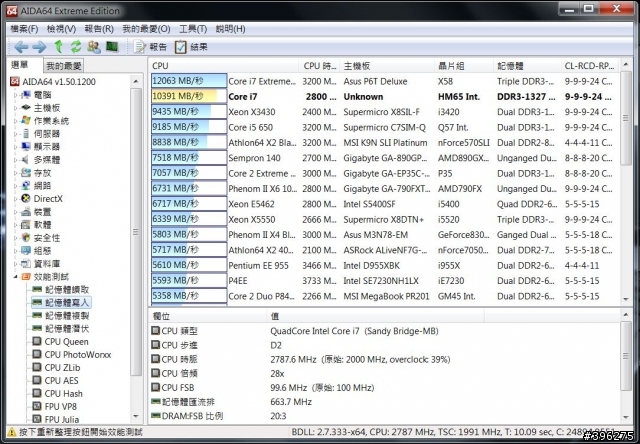Screen dimensions: 640x444
Task: Click the Back arrow toolbar icon
Action: pyautogui.click(x=21, y=47)
